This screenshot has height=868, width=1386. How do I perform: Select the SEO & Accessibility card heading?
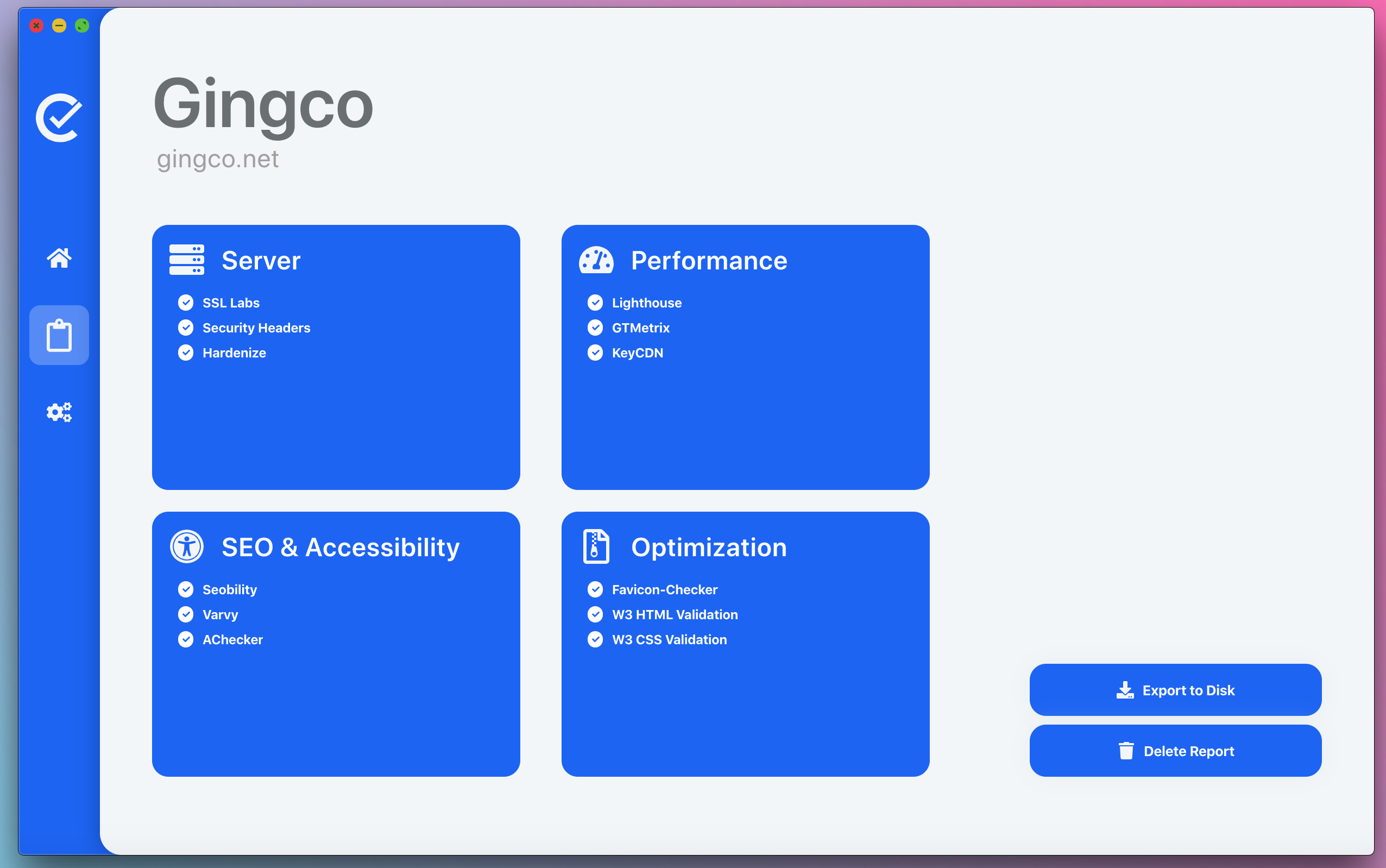341,547
